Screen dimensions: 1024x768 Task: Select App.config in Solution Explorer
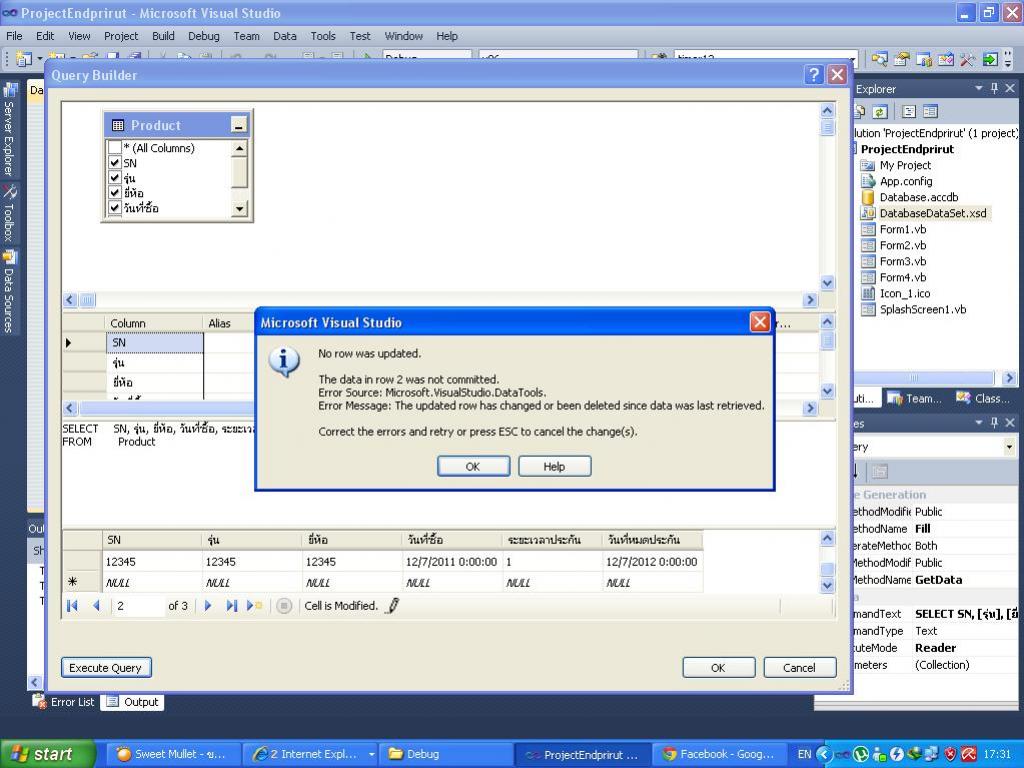(905, 182)
